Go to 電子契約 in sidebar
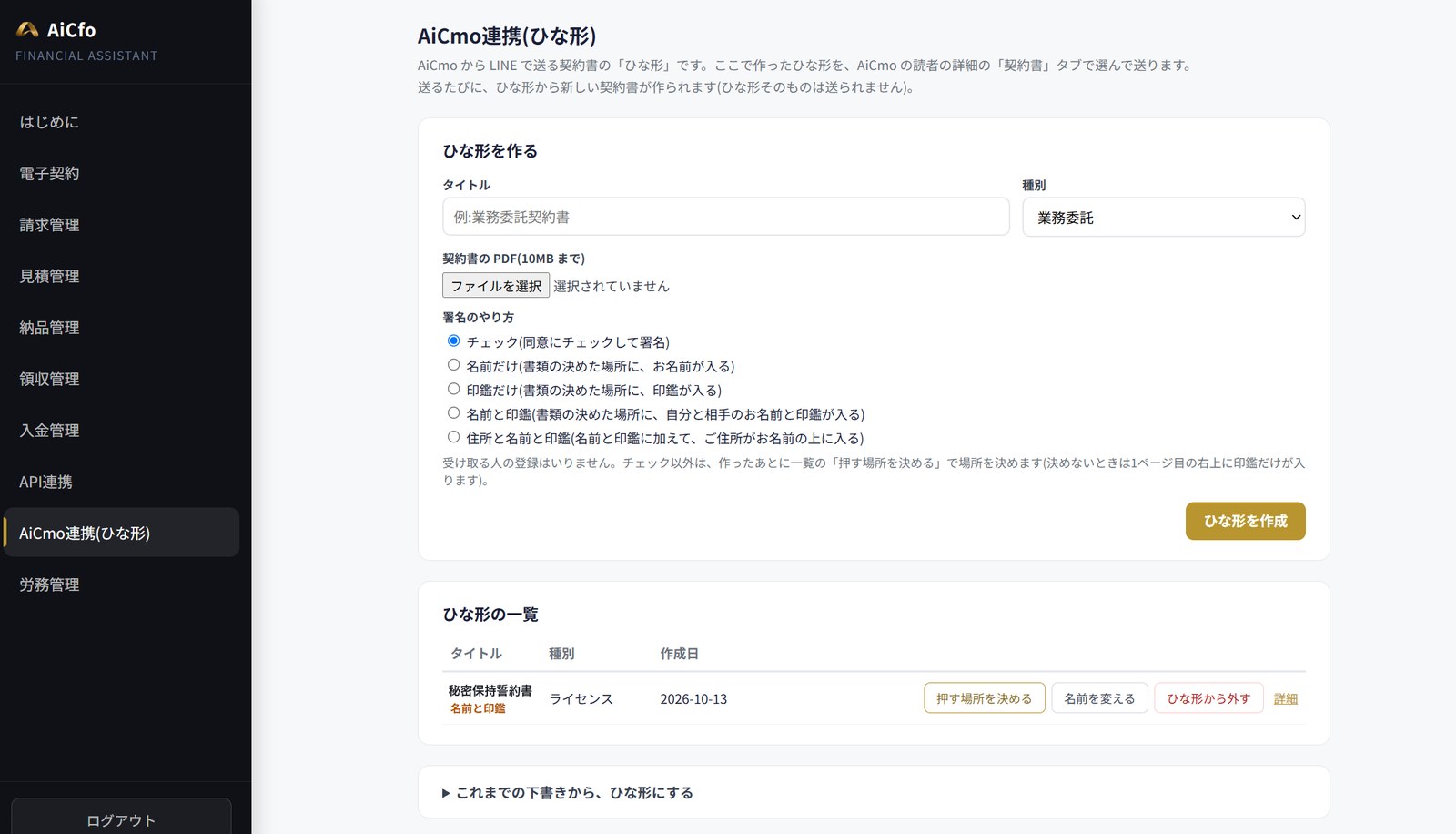The height and width of the screenshot is (834, 1456). tap(121, 173)
